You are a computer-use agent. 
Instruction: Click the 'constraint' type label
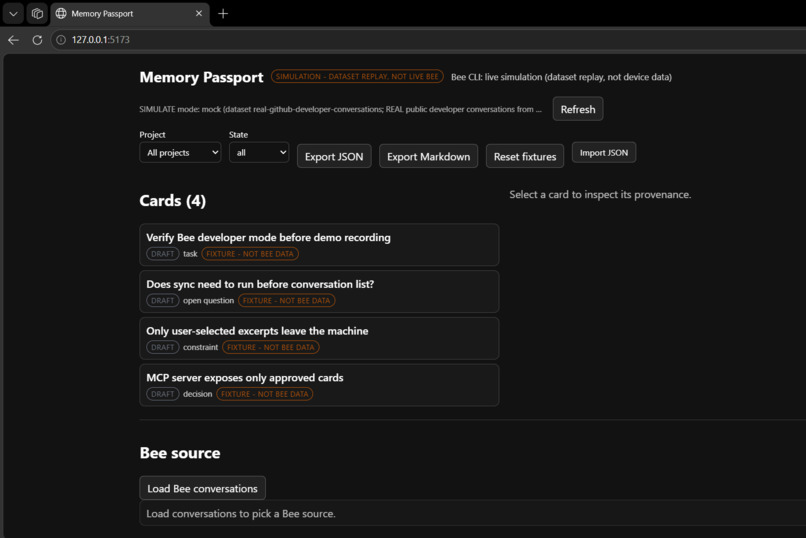click(200, 347)
